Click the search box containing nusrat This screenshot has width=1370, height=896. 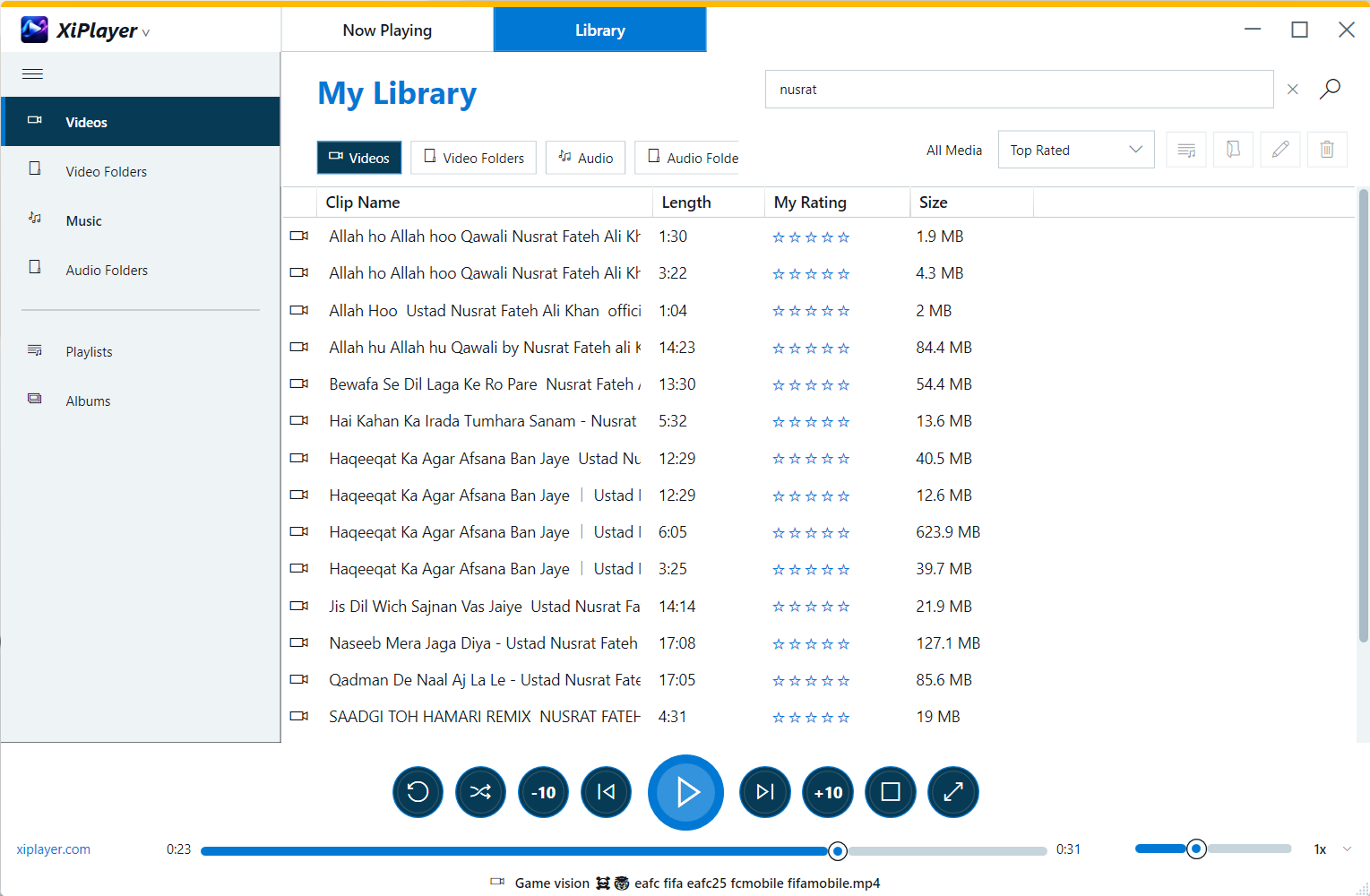[1019, 90]
